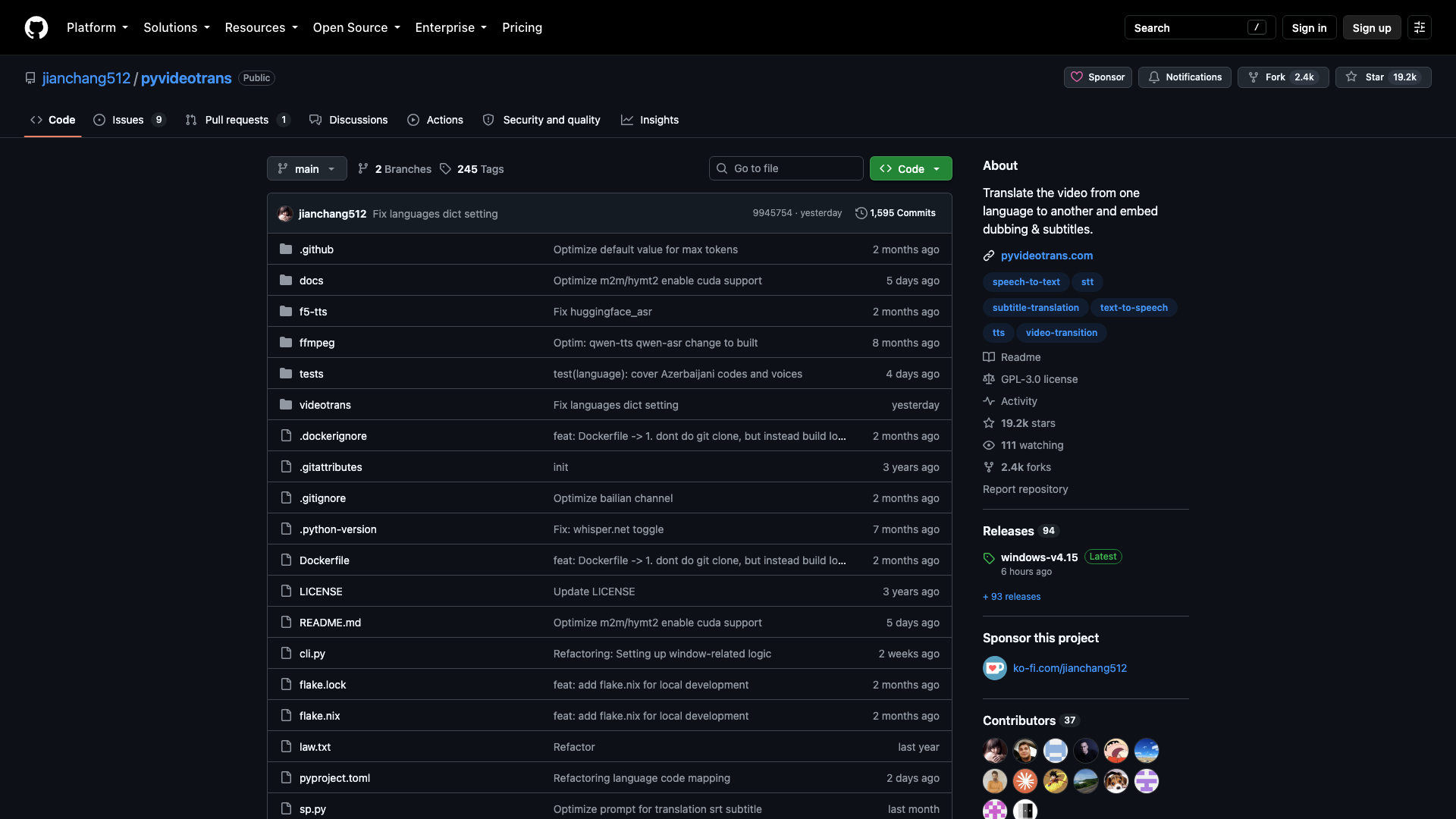
Task: Expand the main branch selector
Action: [x=306, y=168]
